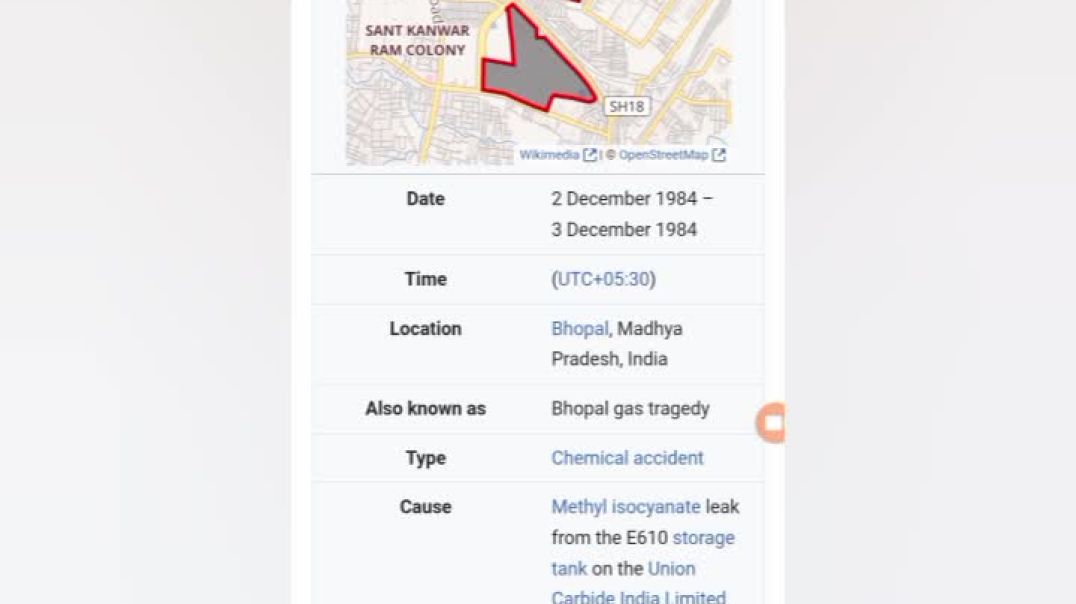Click the Also known as row label
1076x604 pixels.
pos(426,408)
